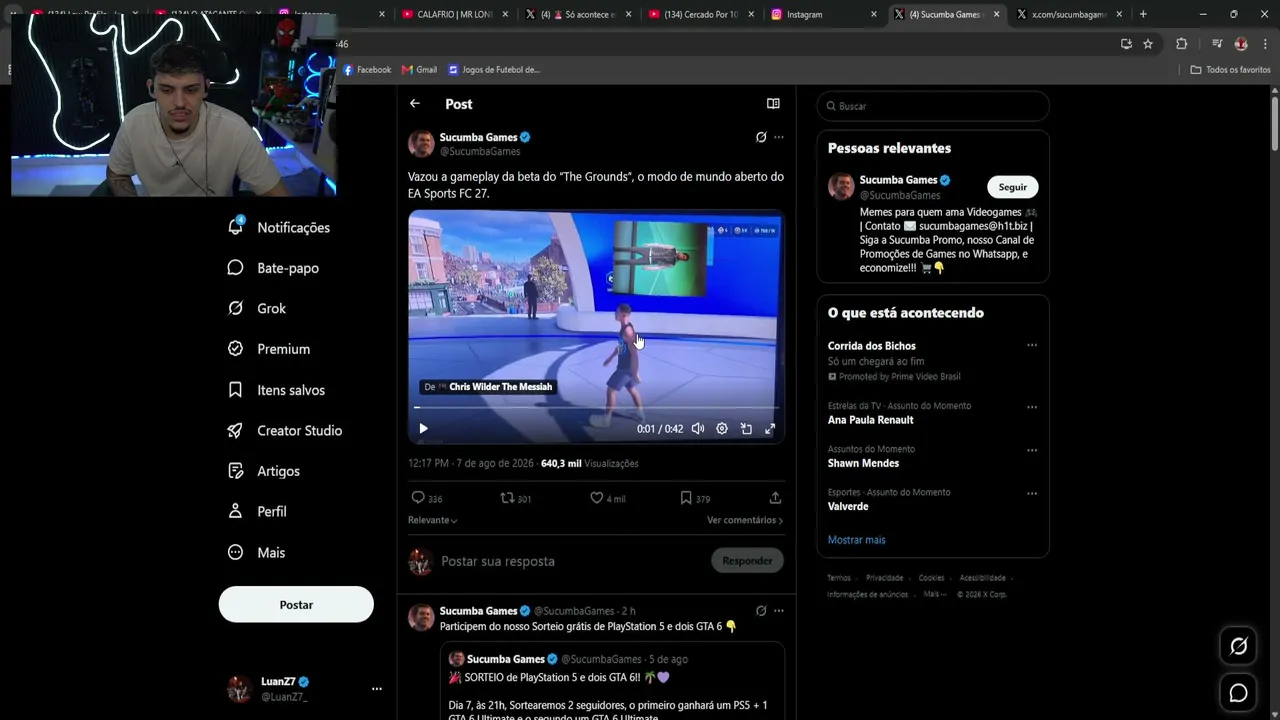Open options for Corrida dos Bichos trend
This screenshot has height=720, width=1280.
[1032, 346]
